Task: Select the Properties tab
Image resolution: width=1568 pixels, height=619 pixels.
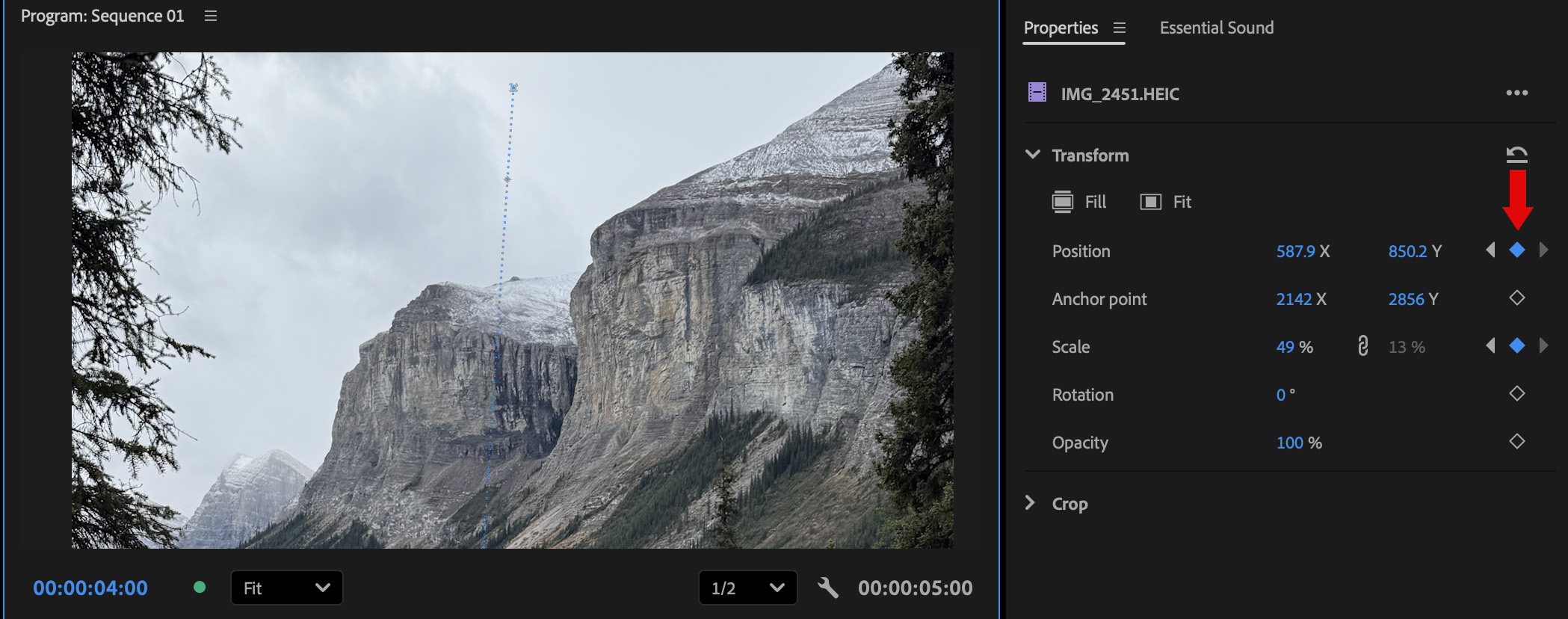Action: pyautogui.click(x=1061, y=28)
